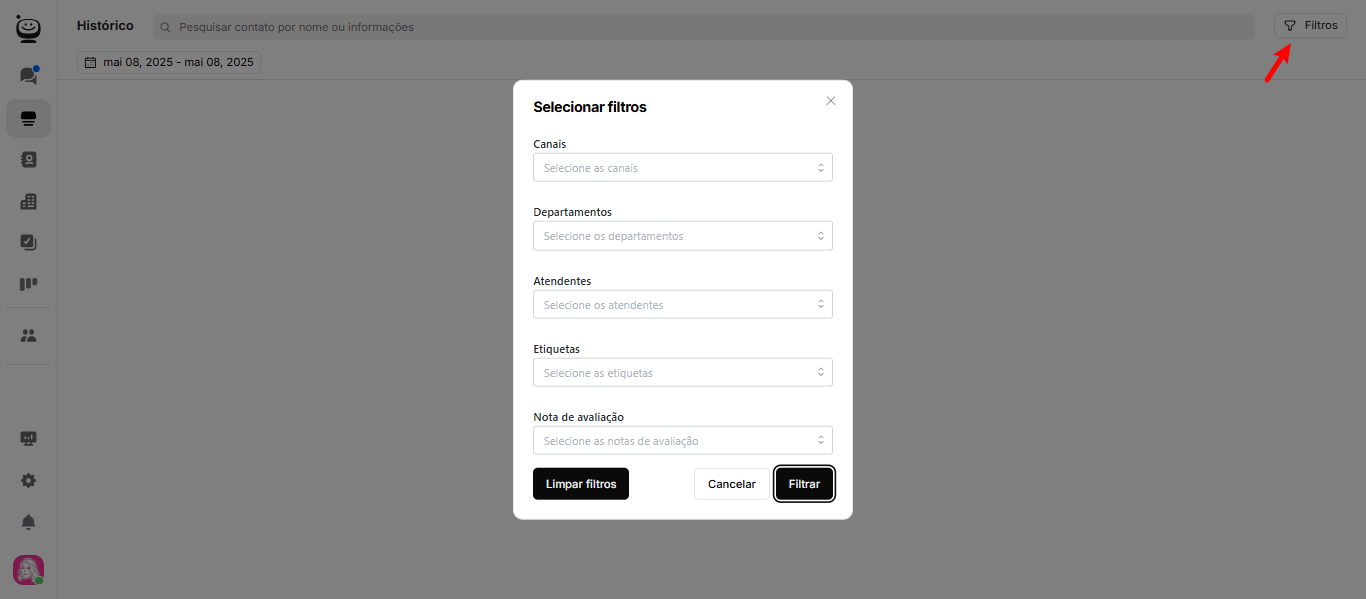Open the kanban board icon
The image size is (1366, 599).
pyautogui.click(x=28, y=285)
